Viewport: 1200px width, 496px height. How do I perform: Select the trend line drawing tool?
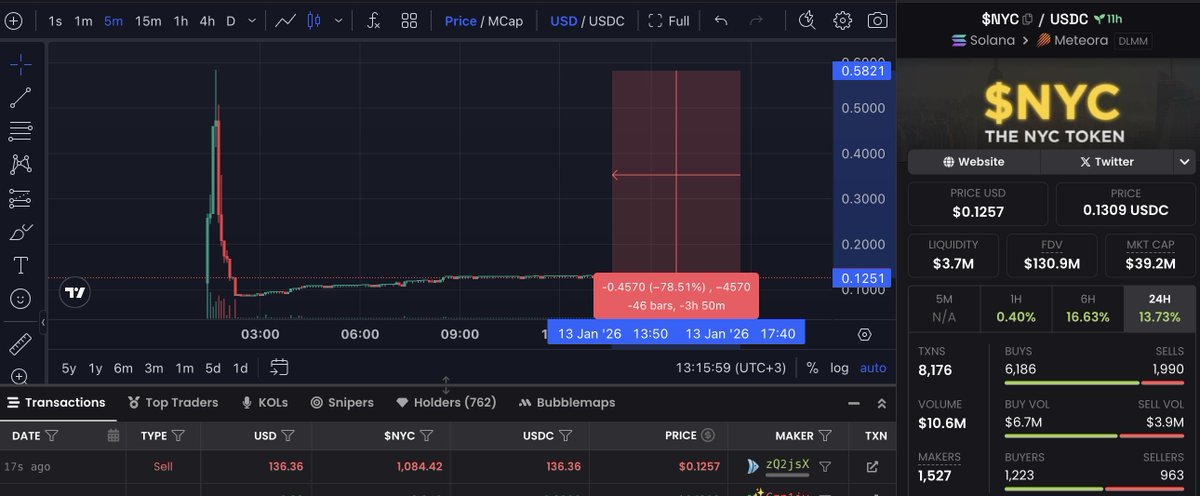point(20,98)
